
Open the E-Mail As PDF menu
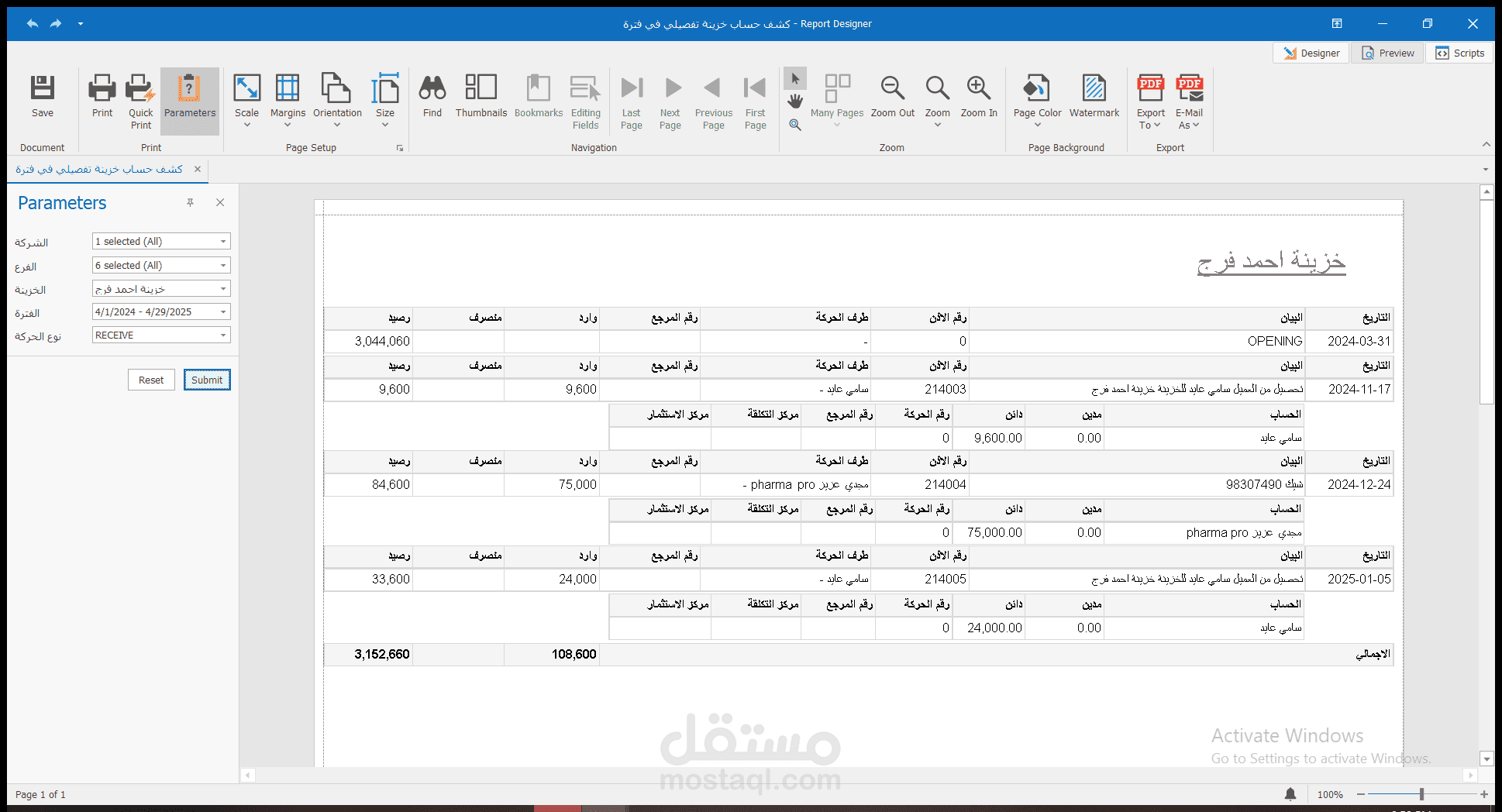pyautogui.click(x=1189, y=101)
